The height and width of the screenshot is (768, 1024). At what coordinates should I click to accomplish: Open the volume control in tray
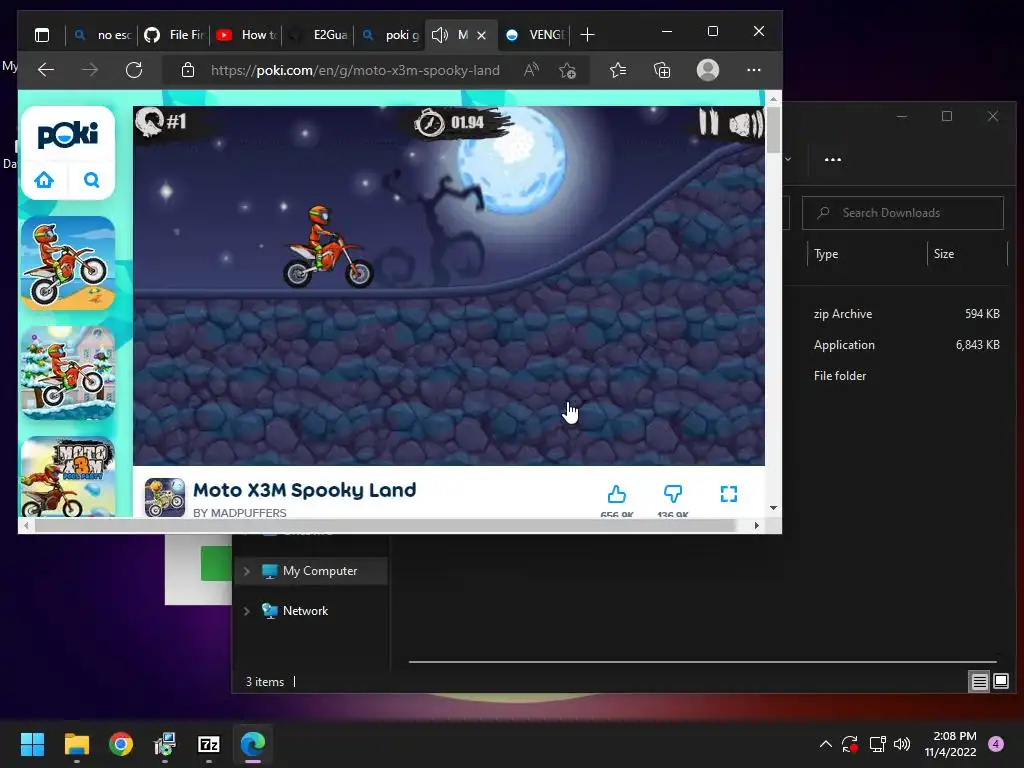click(902, 744)
